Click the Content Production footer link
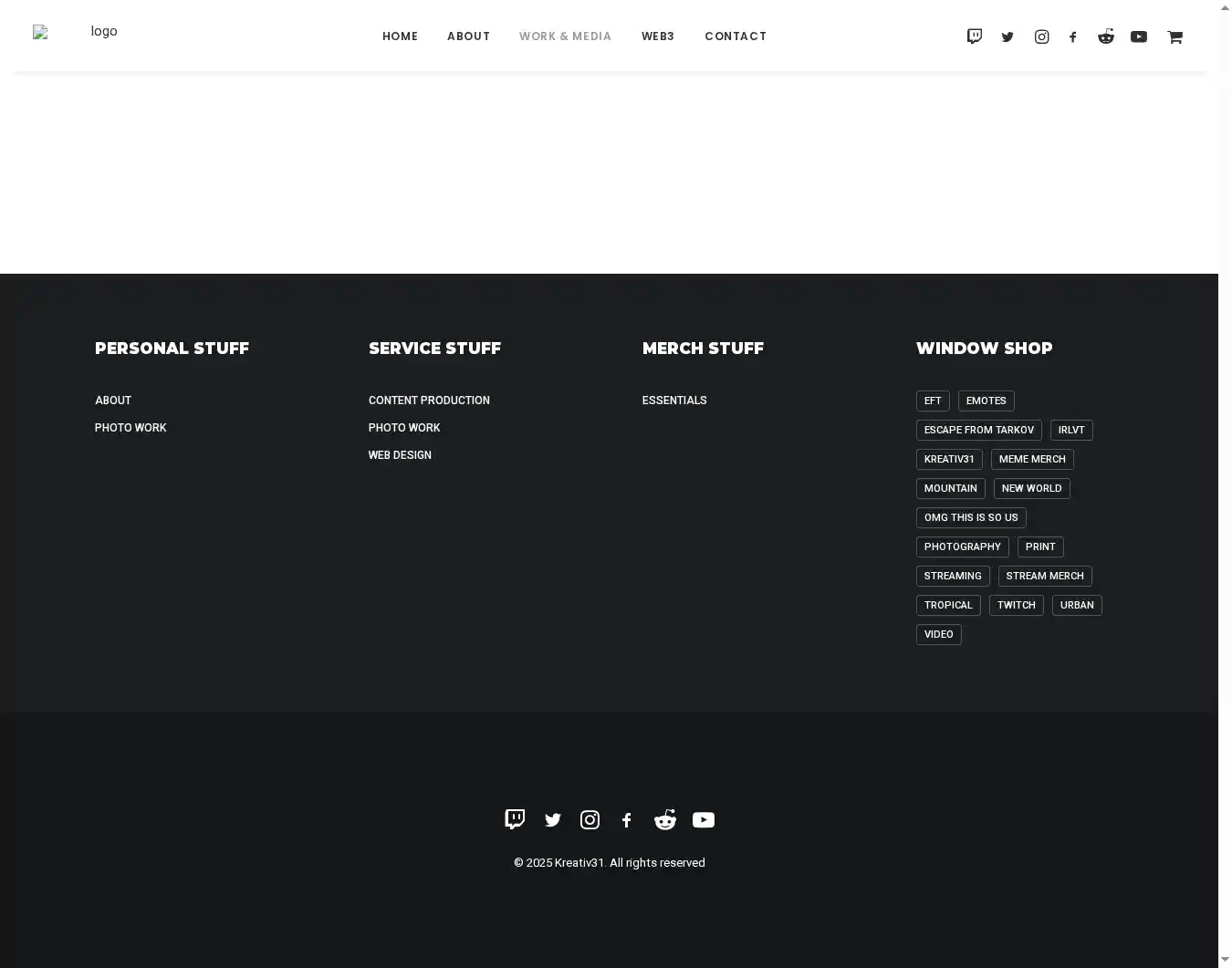Image resolution: width=1232 pixels, height=968 pixels. [429, 401]
